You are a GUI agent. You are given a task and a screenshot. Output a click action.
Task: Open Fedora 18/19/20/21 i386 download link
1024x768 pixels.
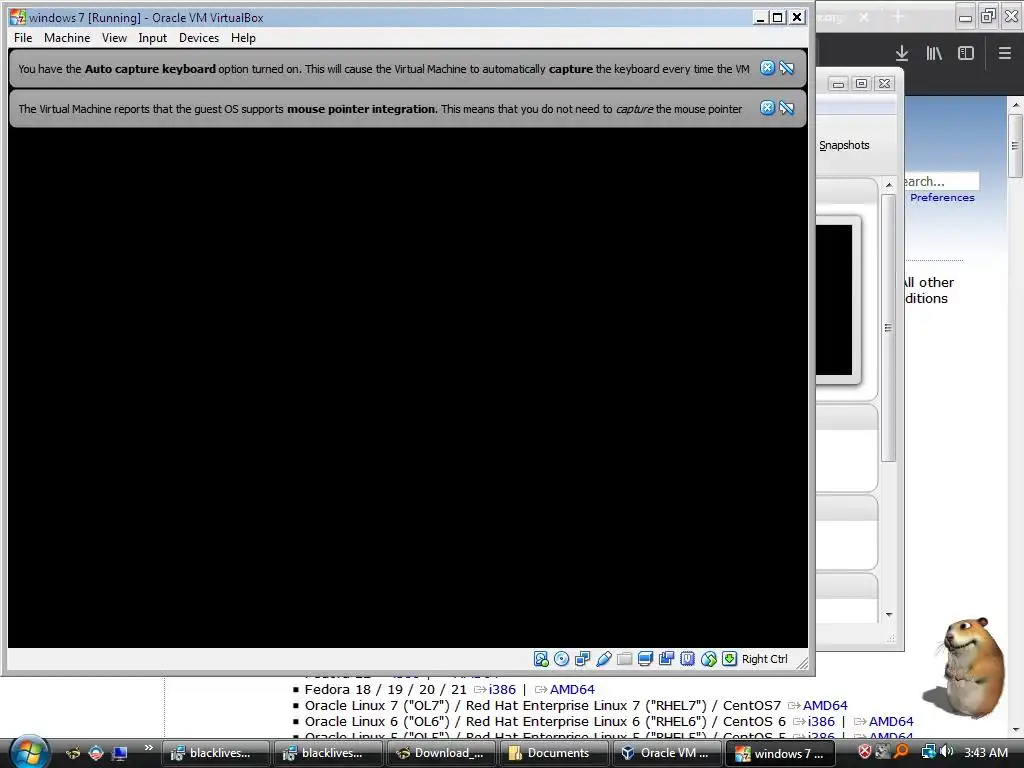click(502, 690)
